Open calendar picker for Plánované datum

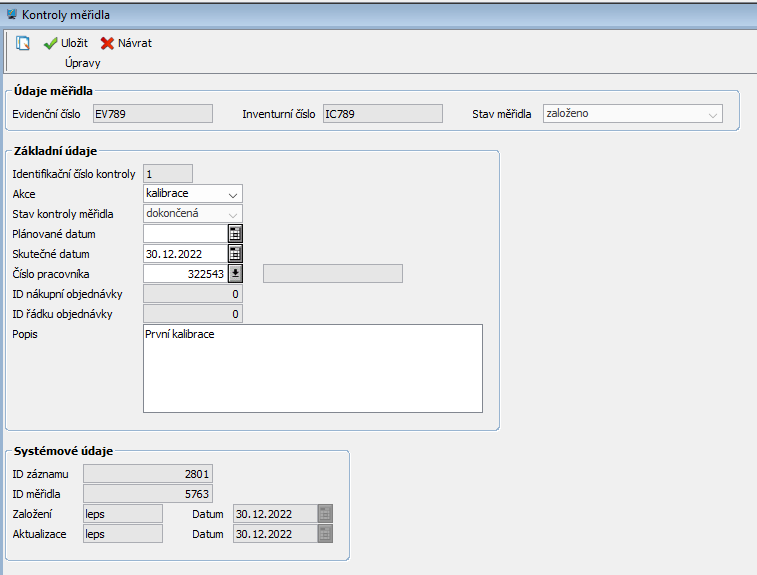(x=235, y=234)
